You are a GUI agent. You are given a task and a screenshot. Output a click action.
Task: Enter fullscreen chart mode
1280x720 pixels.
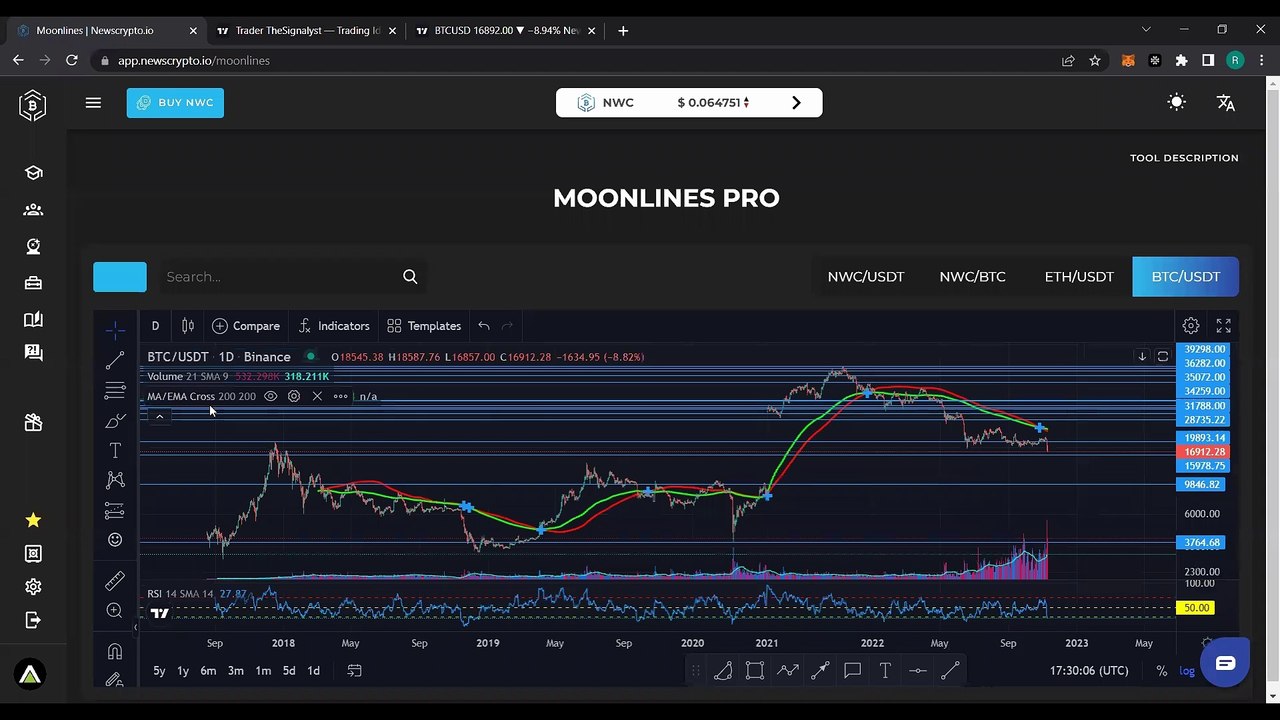click(1223, 326)
